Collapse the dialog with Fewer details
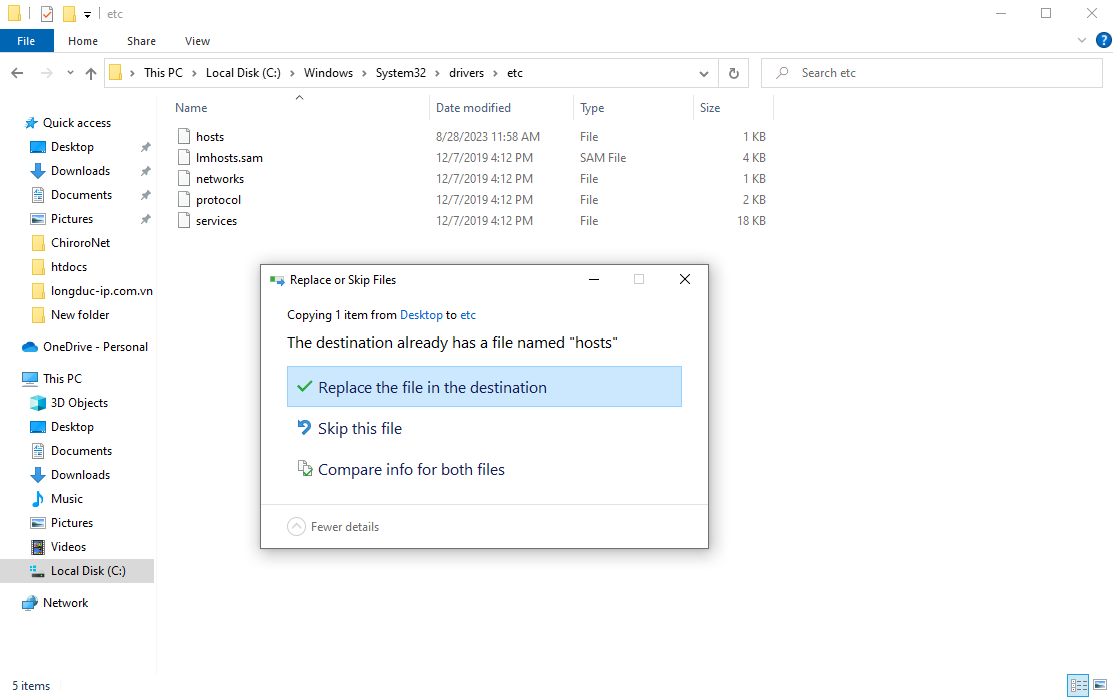Image resolution: width=1113 pixels, height=697 pixels. click(334, 527)
